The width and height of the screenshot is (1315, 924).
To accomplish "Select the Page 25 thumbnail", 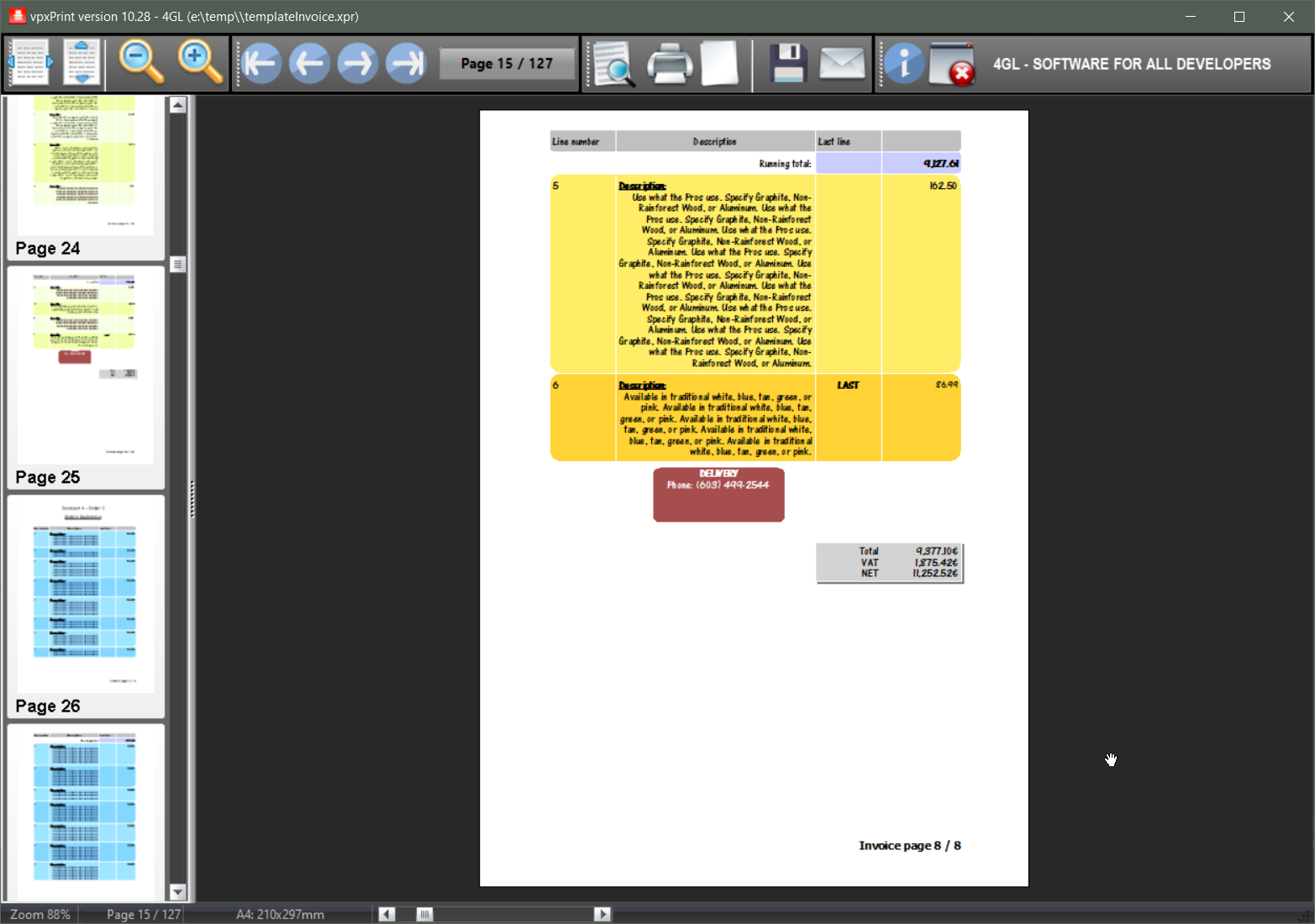I will [85, 378].
